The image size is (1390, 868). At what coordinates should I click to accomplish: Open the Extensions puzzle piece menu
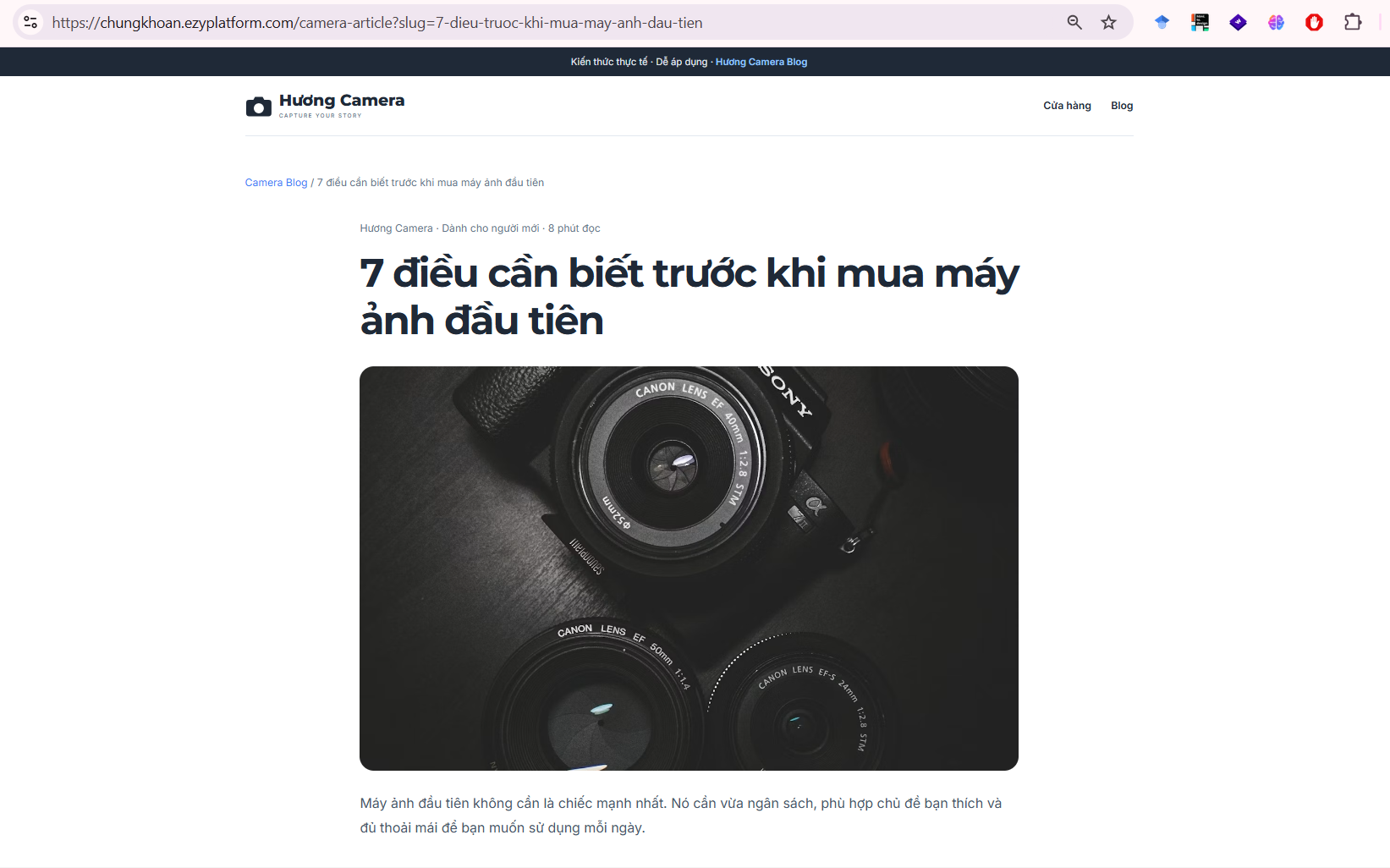[x=1353, y=22]
